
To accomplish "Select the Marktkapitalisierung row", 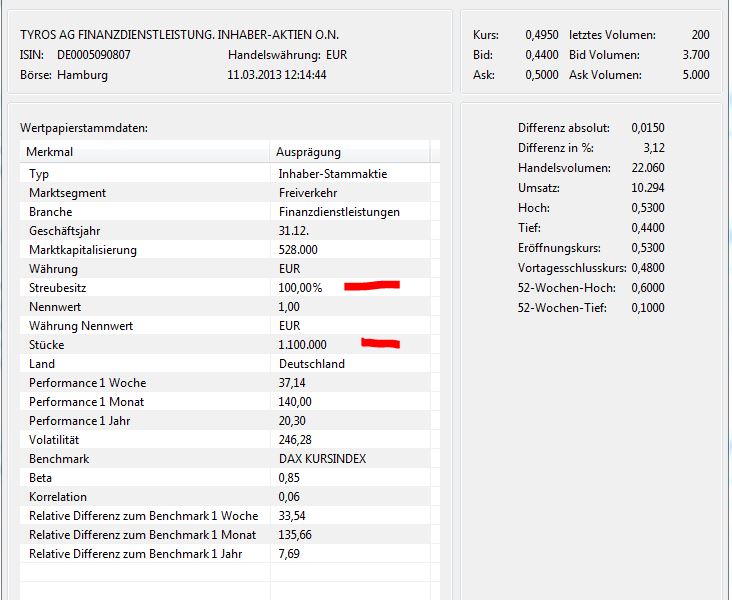I will 83,250.
